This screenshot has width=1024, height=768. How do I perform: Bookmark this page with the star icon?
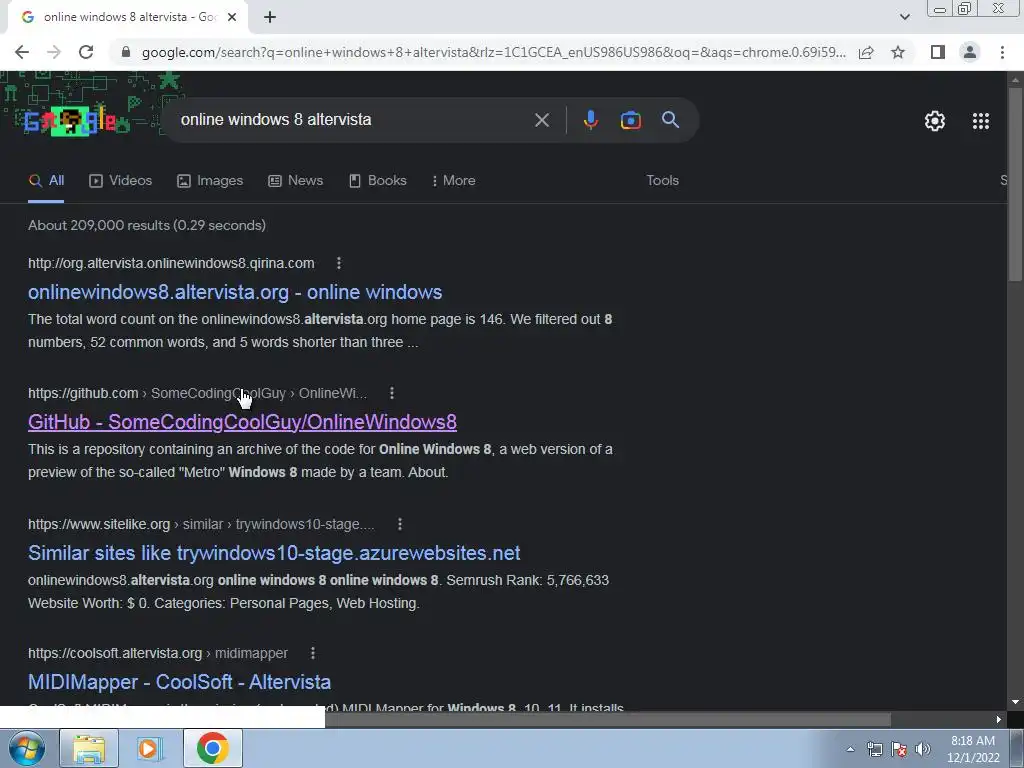point(898,52)
